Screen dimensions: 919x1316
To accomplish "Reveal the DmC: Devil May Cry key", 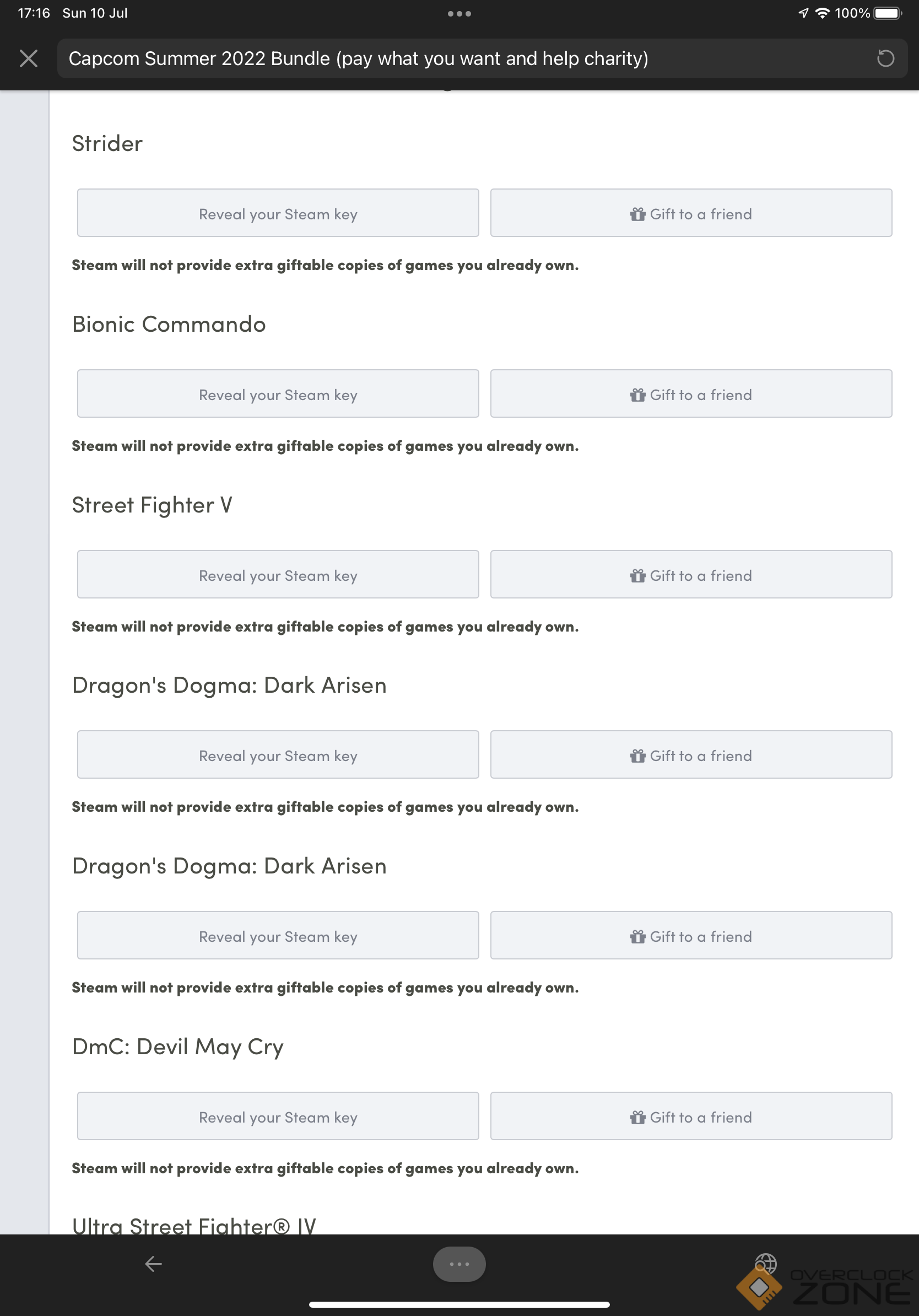I will (x=278, y=1116).
